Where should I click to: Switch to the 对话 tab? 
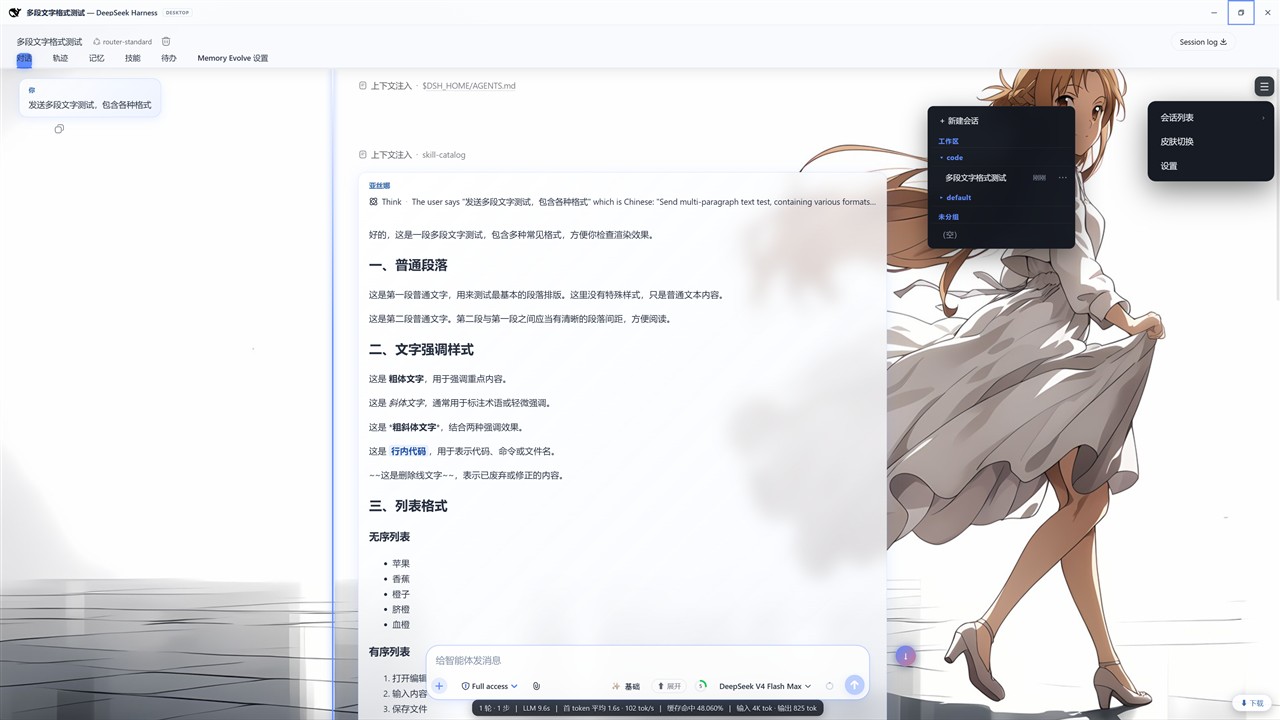coord(24,59)
